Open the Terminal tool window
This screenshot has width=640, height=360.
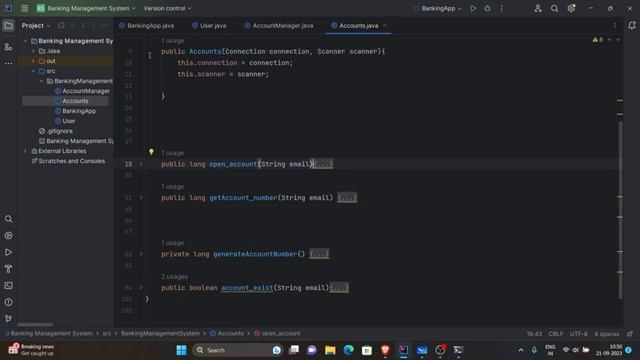point(8,286)
